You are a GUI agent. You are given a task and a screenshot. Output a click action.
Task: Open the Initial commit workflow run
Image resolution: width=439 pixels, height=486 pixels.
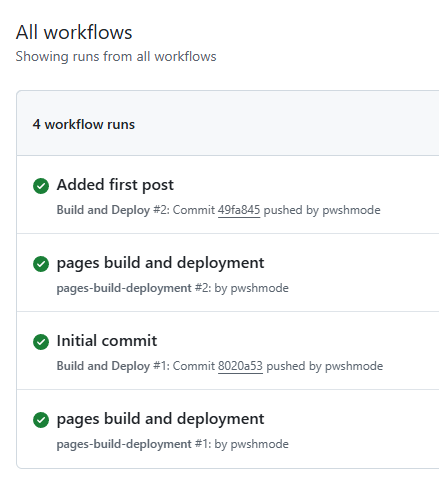tap(107, 341)
